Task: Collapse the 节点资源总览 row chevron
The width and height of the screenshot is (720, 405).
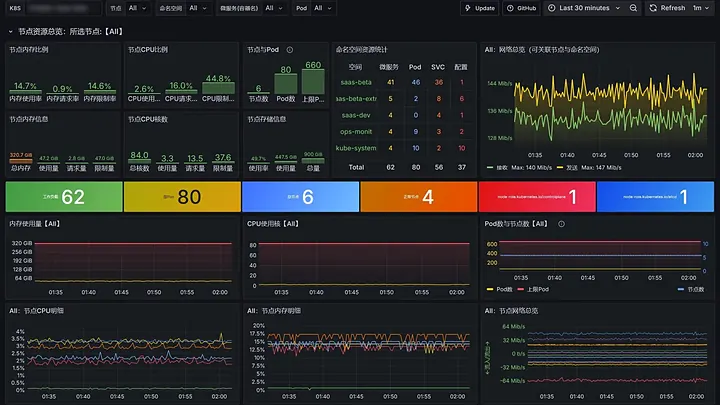Action: point(10,32)
